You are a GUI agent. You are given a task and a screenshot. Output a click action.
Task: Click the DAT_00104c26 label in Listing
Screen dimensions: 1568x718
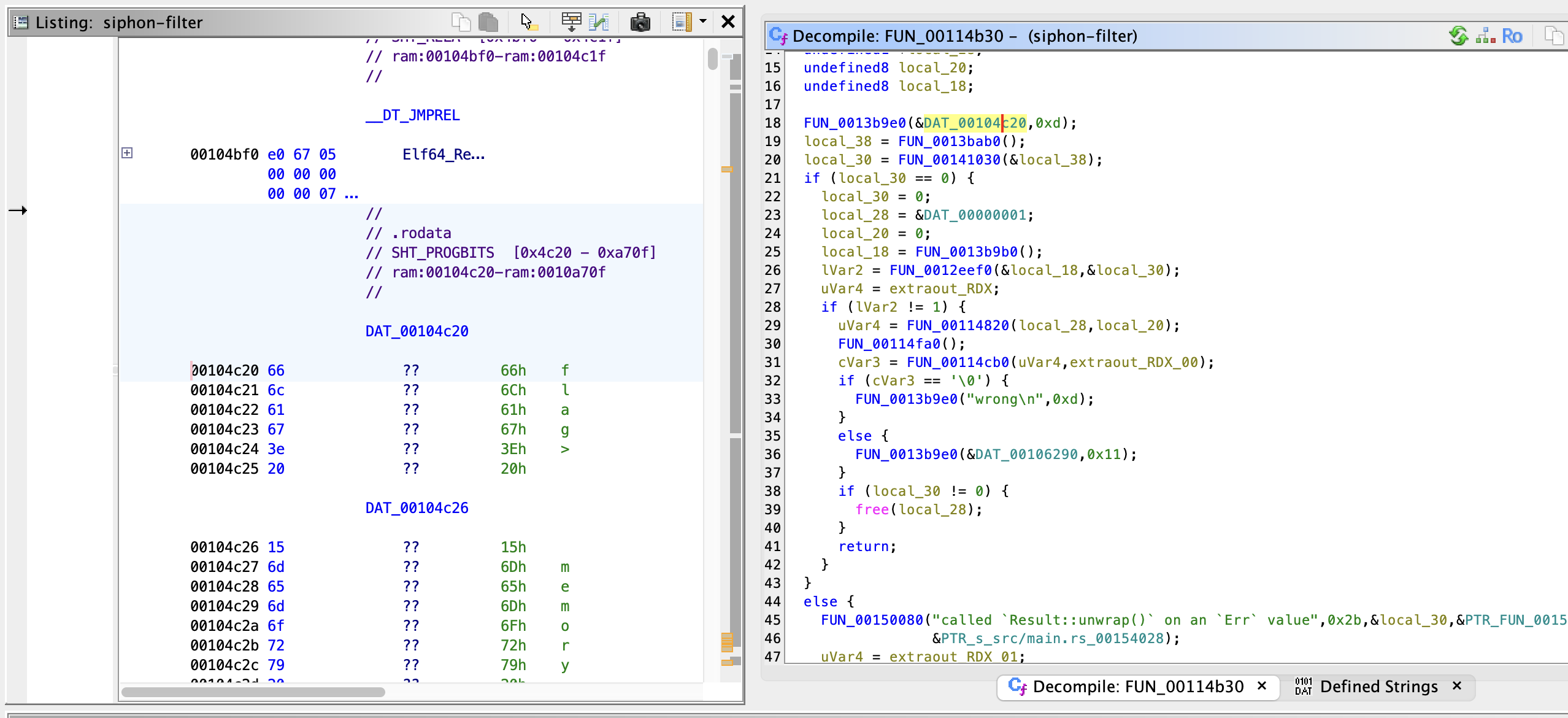pyautogui.click(x=417, y=508)
